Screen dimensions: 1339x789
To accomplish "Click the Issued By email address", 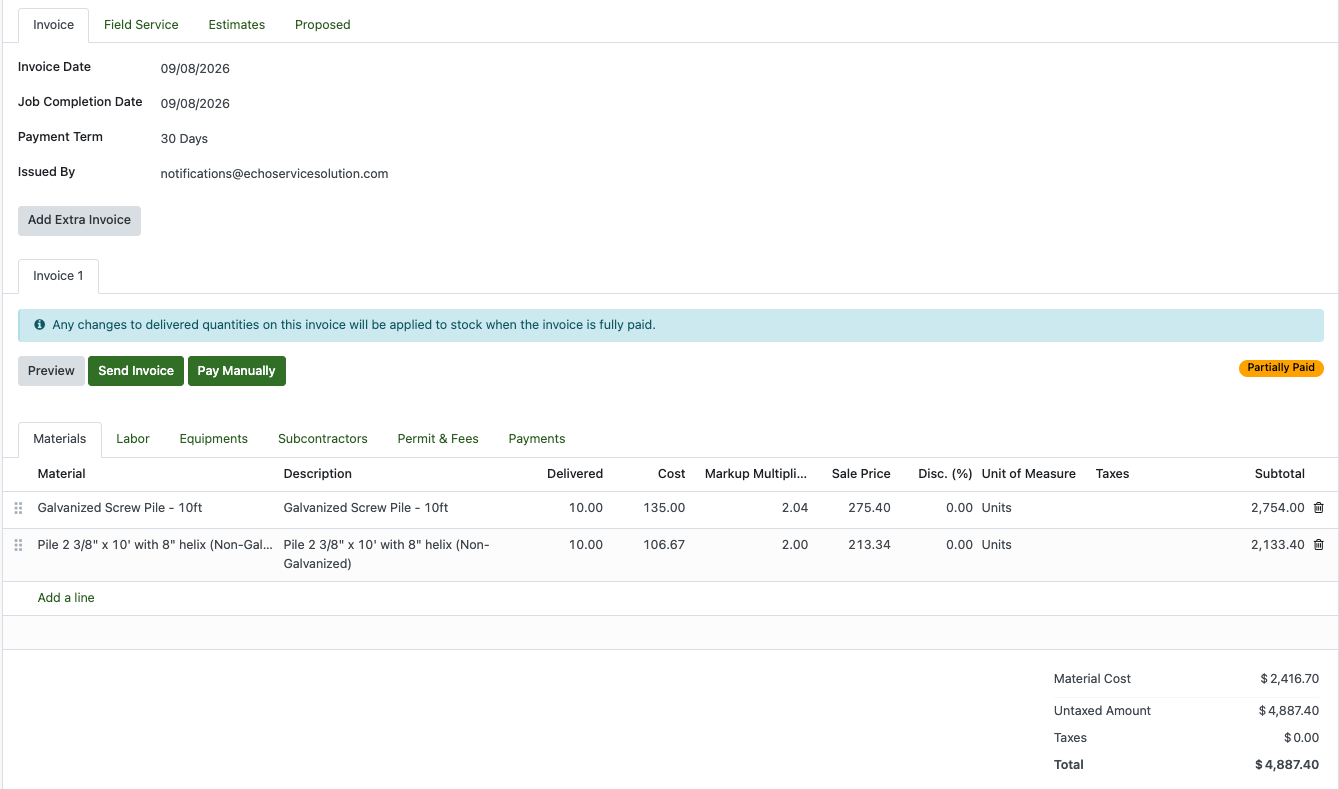I will pyautogui.click(x=274, y=174).
